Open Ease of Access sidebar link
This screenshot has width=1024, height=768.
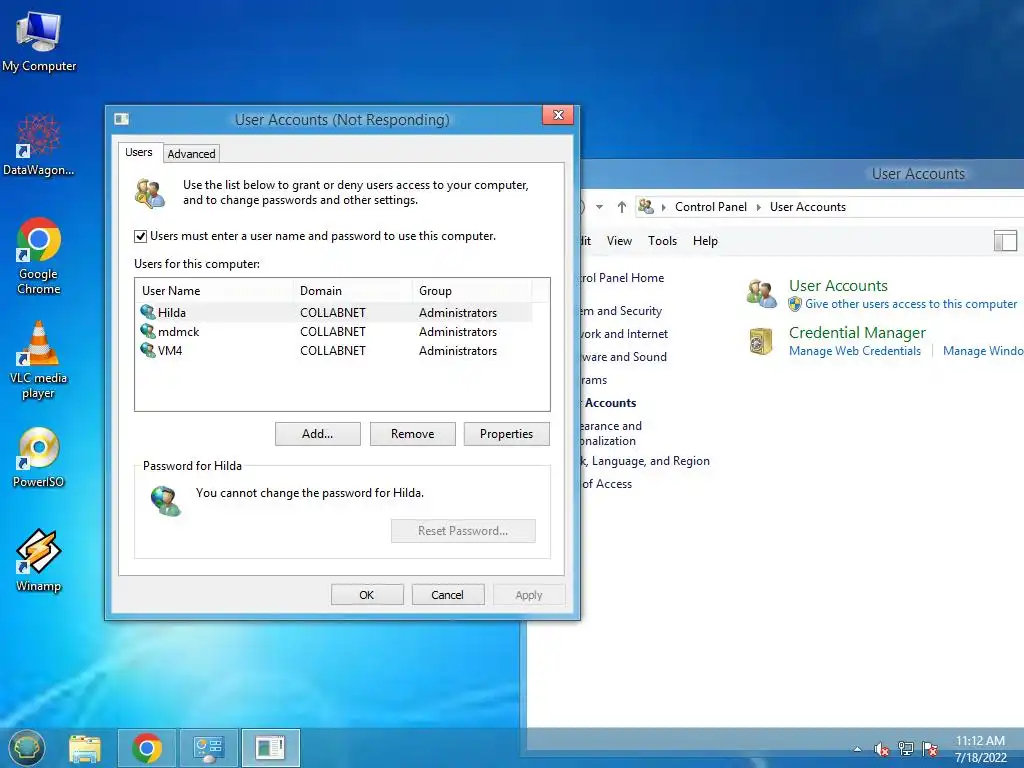point(606,483)
